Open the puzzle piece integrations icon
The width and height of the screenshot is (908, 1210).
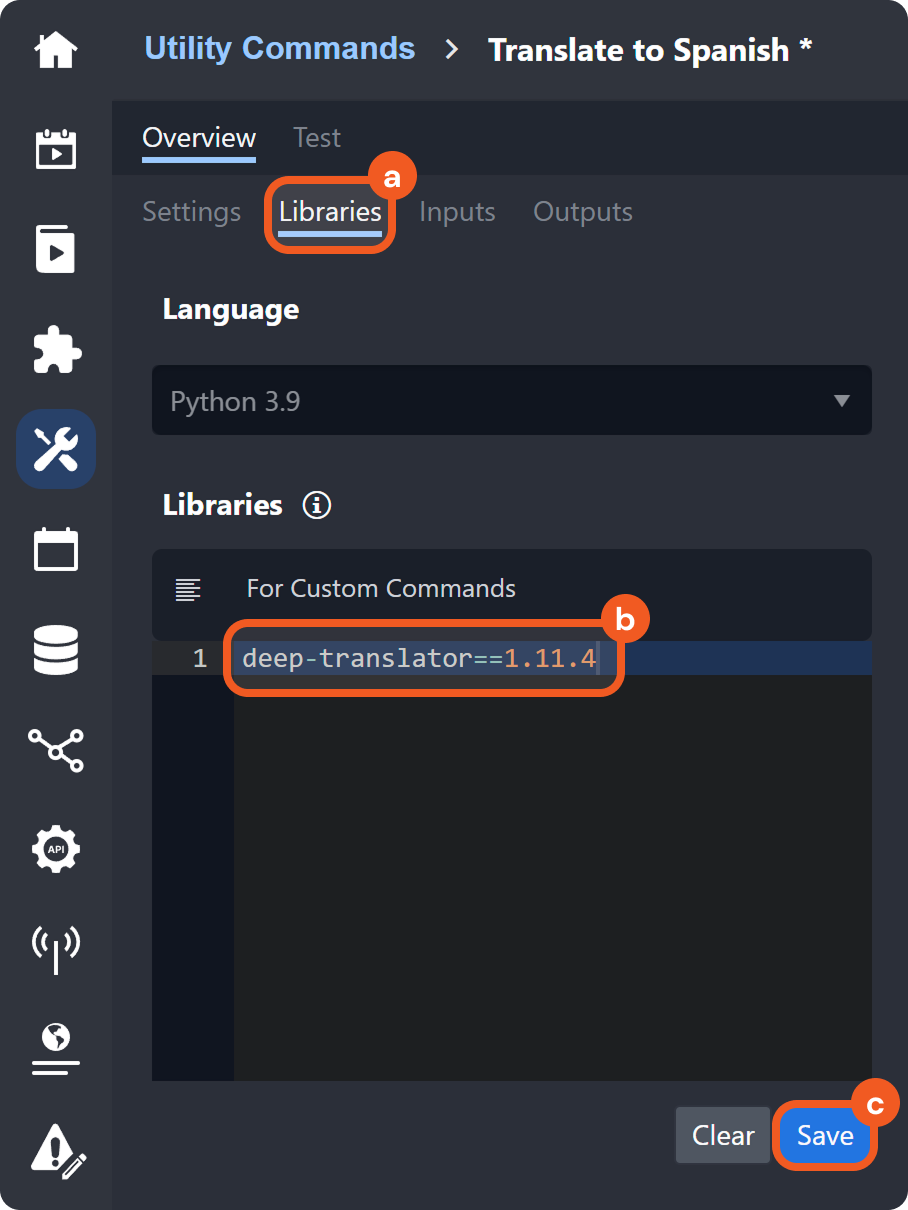56,349
